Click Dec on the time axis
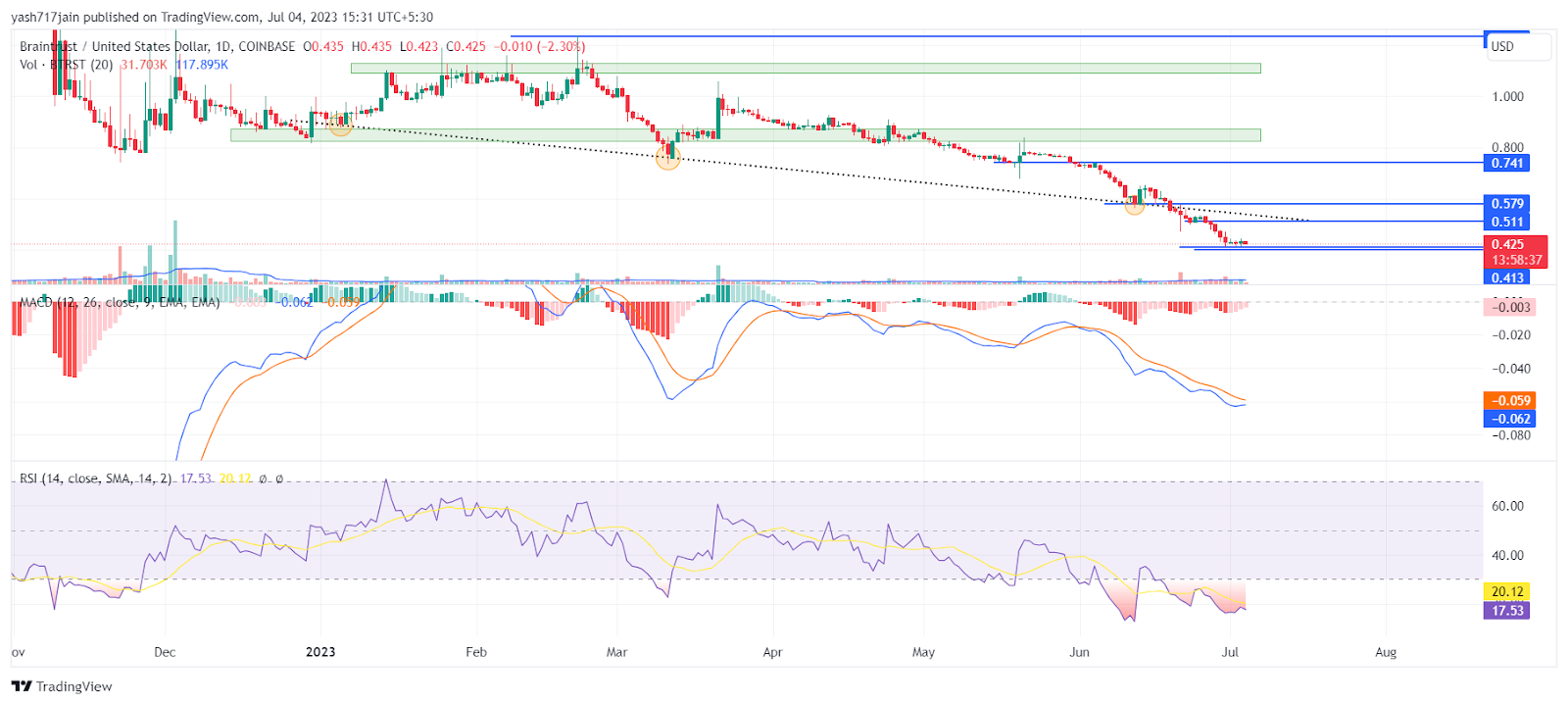This screenshot has width=1568, height=705. pos(165,652)
